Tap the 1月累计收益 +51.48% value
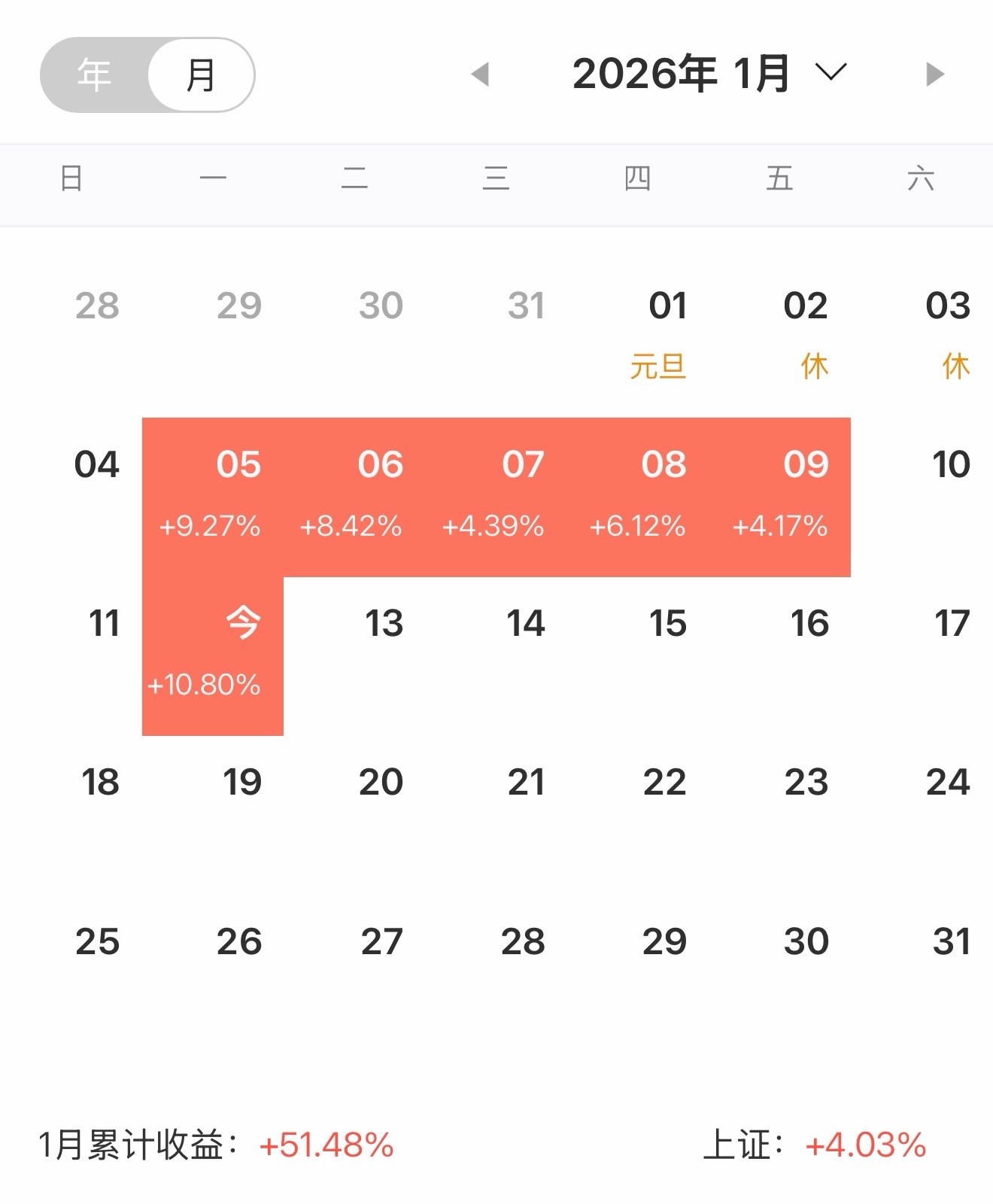 point(326,1145)
